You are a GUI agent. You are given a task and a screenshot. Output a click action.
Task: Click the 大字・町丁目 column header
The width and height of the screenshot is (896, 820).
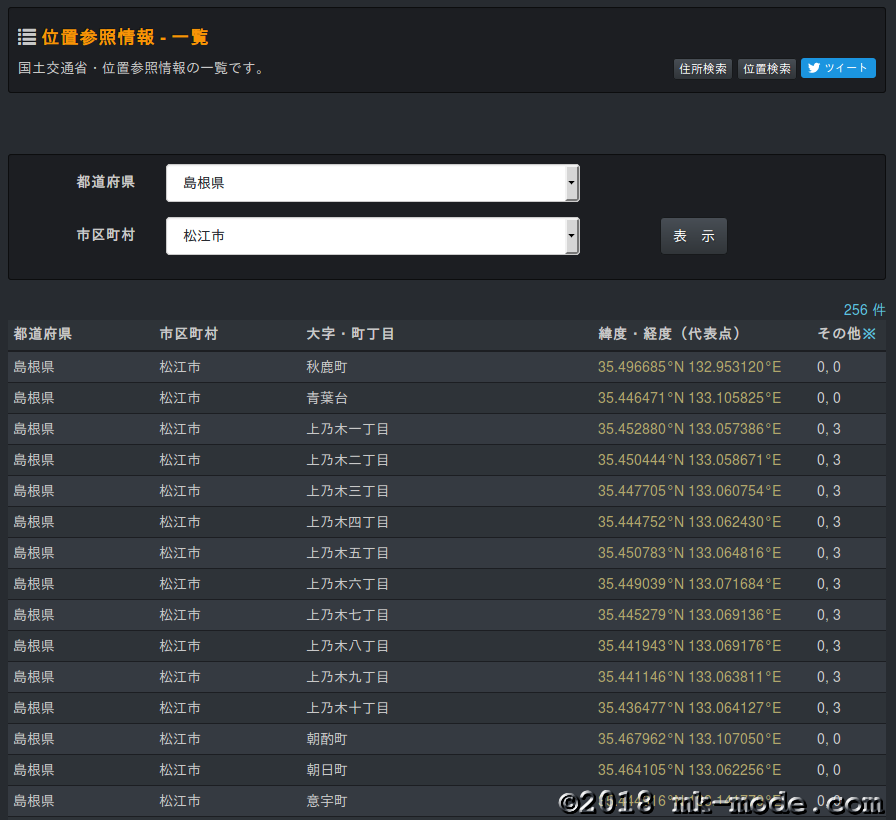click(x=350, y=334)
